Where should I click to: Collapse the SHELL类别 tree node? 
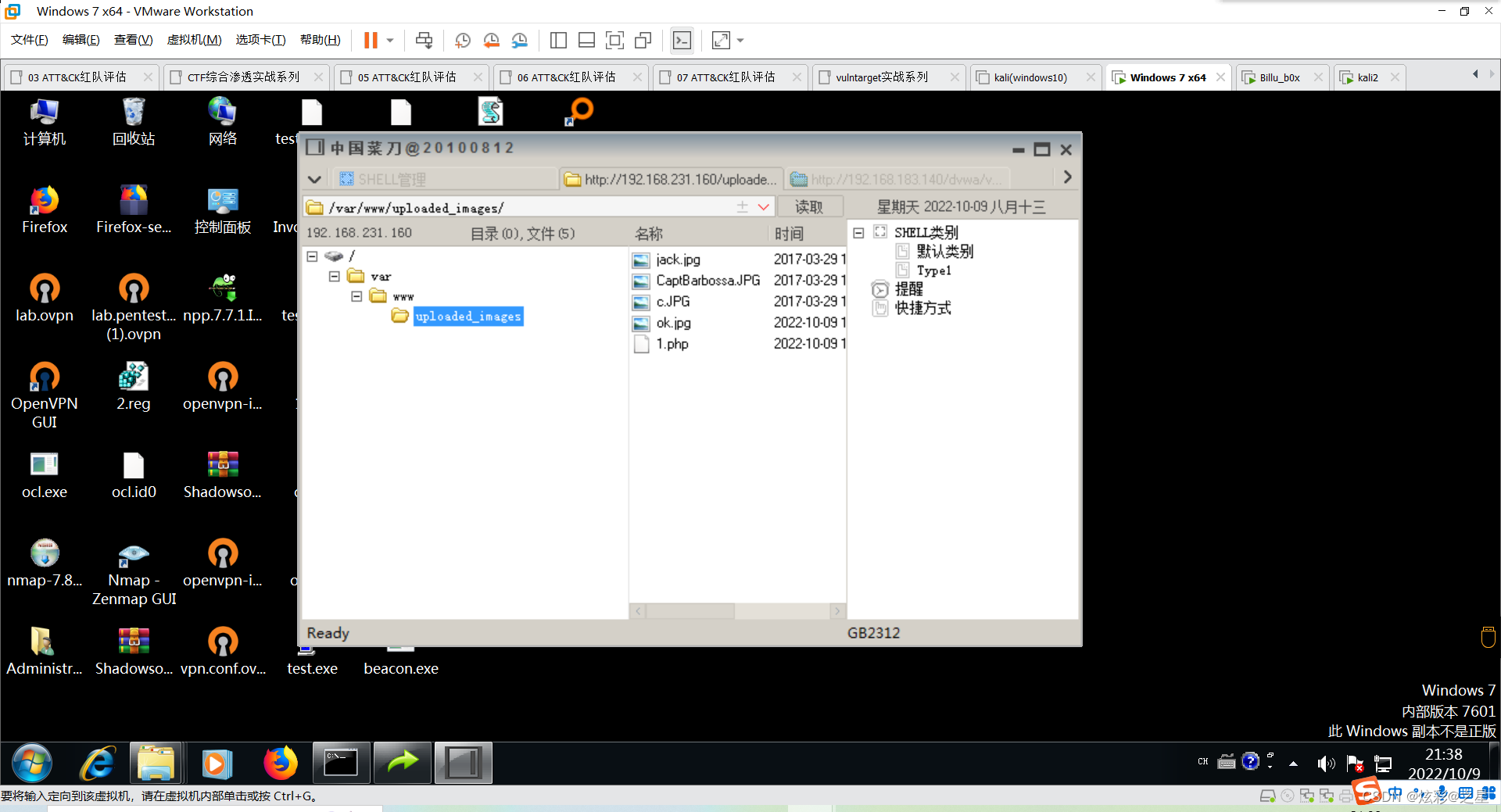pos(858,233)
